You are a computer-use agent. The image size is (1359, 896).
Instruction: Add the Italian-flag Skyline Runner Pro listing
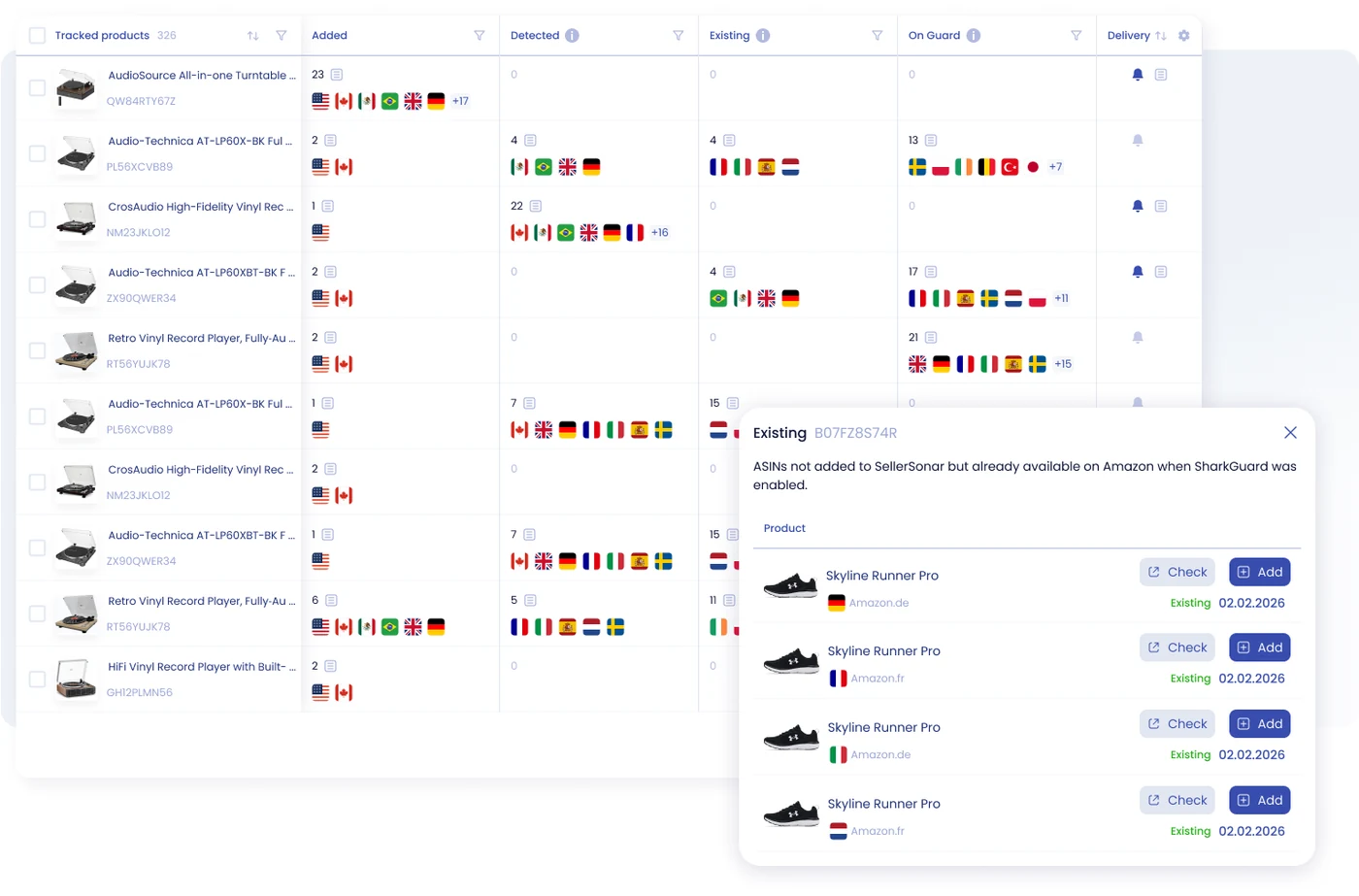[x=1260, y=724]
